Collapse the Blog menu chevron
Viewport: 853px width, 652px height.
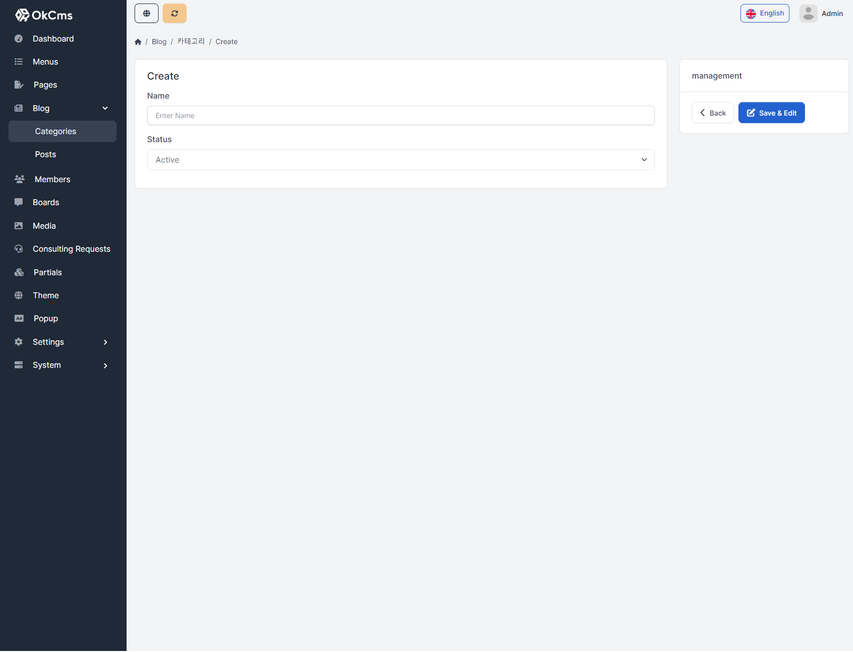click(x=105, y=108)
